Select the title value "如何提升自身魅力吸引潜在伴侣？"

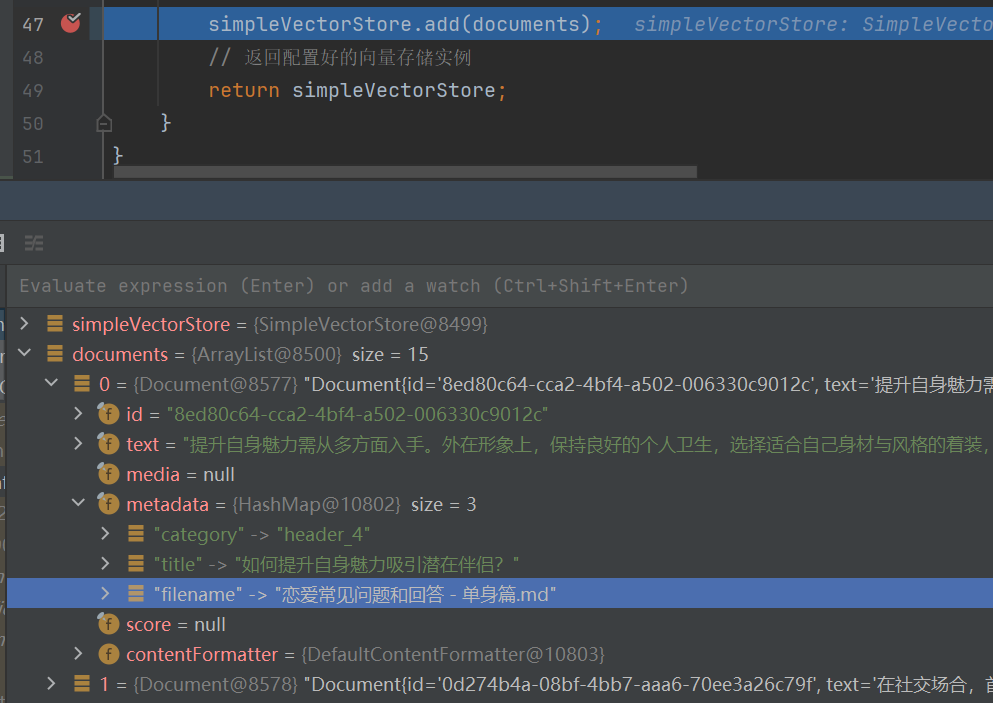377,564
